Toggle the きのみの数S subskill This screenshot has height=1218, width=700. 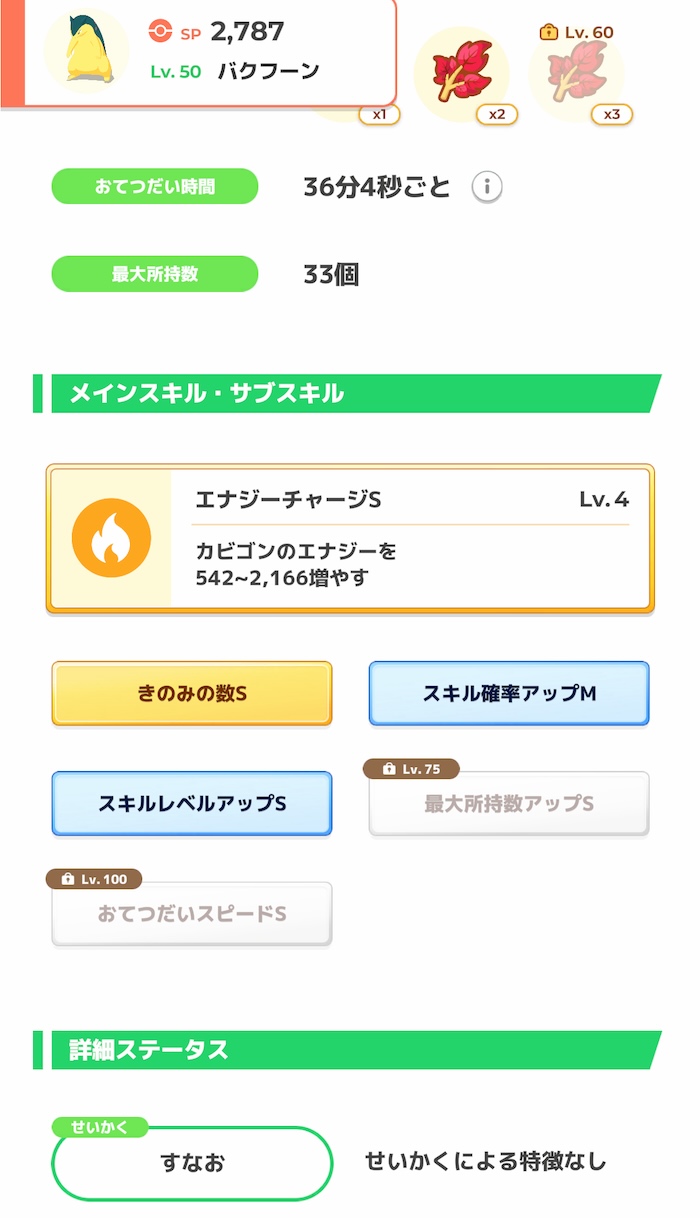coord(191,693)
